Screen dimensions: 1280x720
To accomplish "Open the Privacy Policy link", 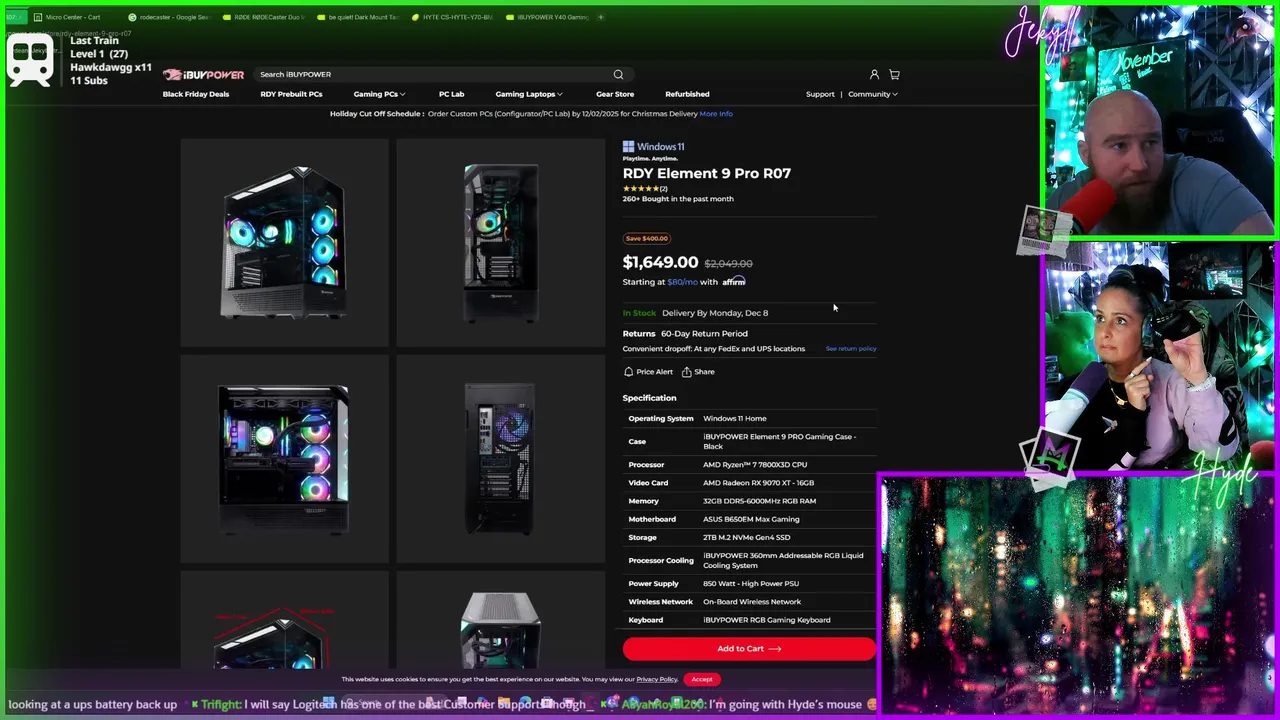I will 657,680.
